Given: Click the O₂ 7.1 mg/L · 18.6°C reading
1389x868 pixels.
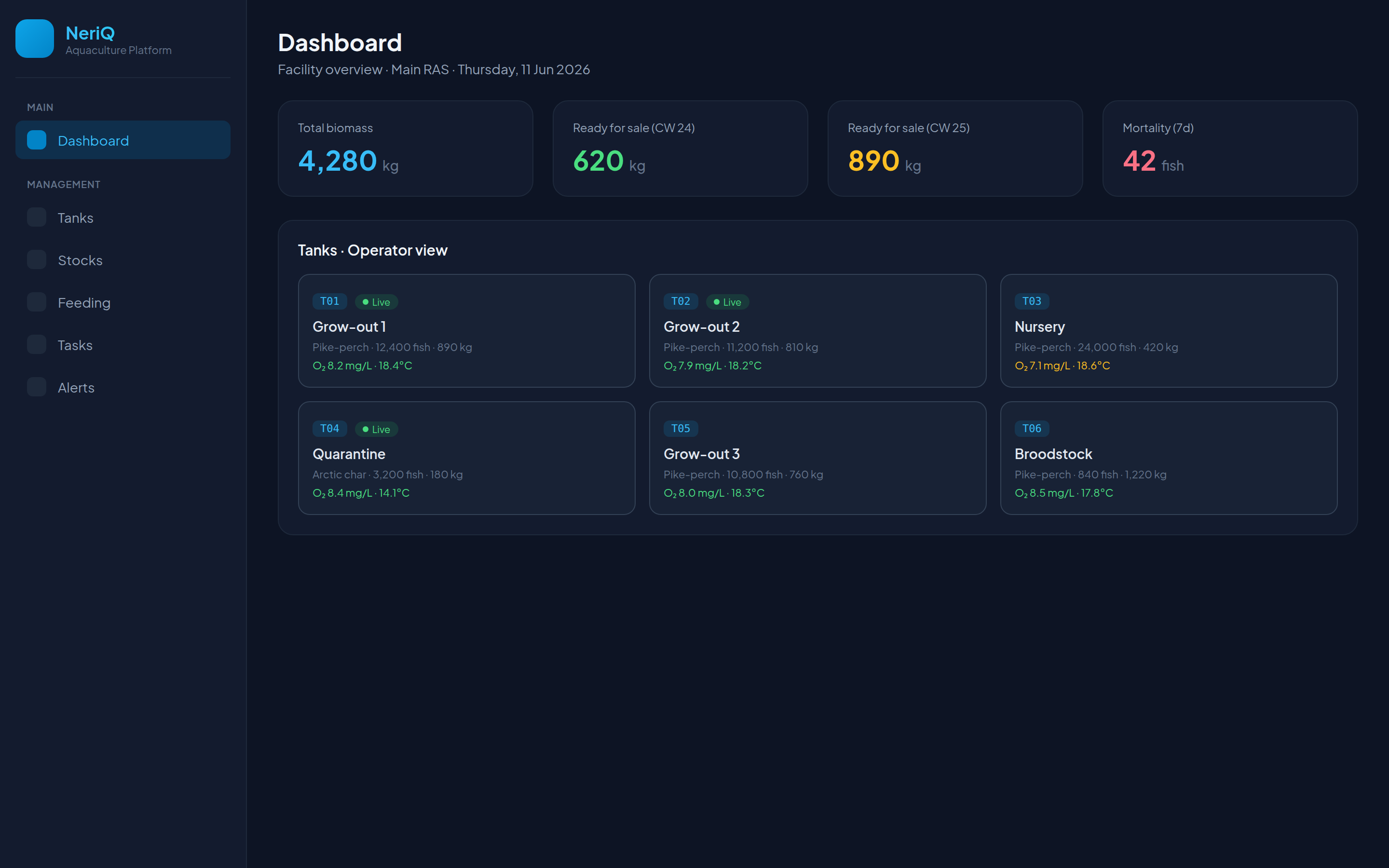Looking at the screenshot, I should tap(1062, 366).
